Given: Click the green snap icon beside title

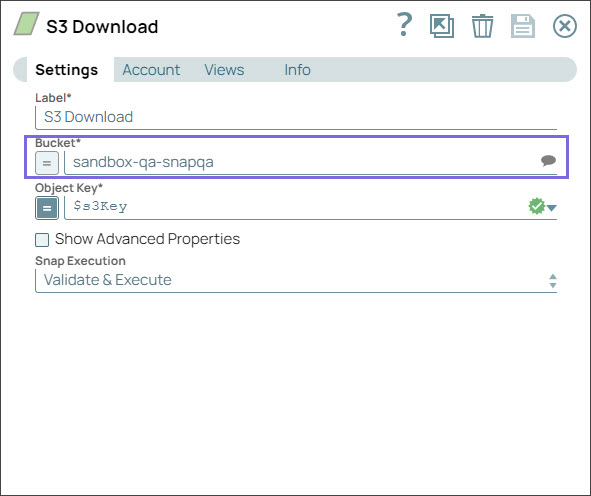Looking at the screenshot, I should 26,24.
